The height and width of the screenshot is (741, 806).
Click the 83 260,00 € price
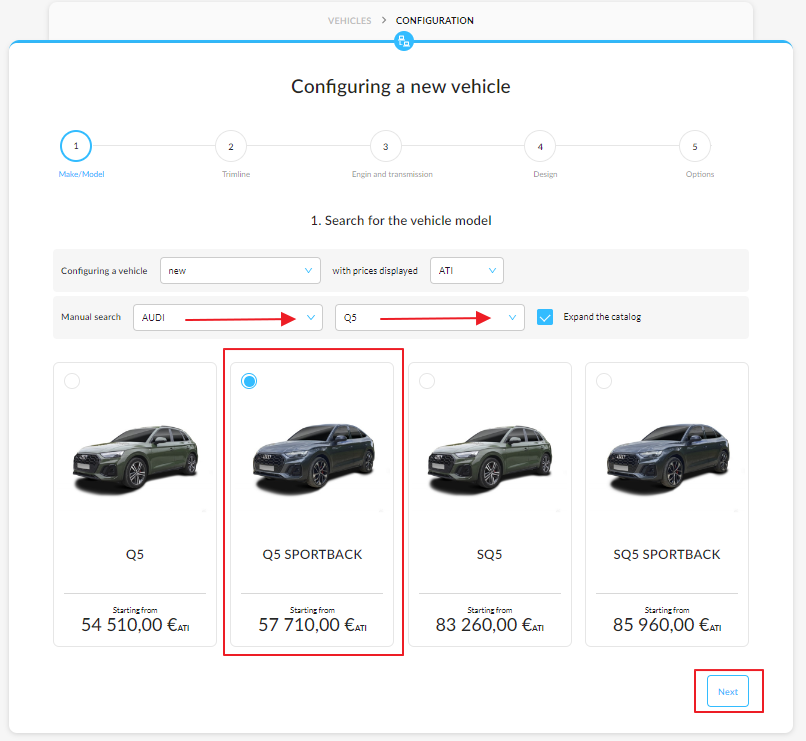(490, 625)
